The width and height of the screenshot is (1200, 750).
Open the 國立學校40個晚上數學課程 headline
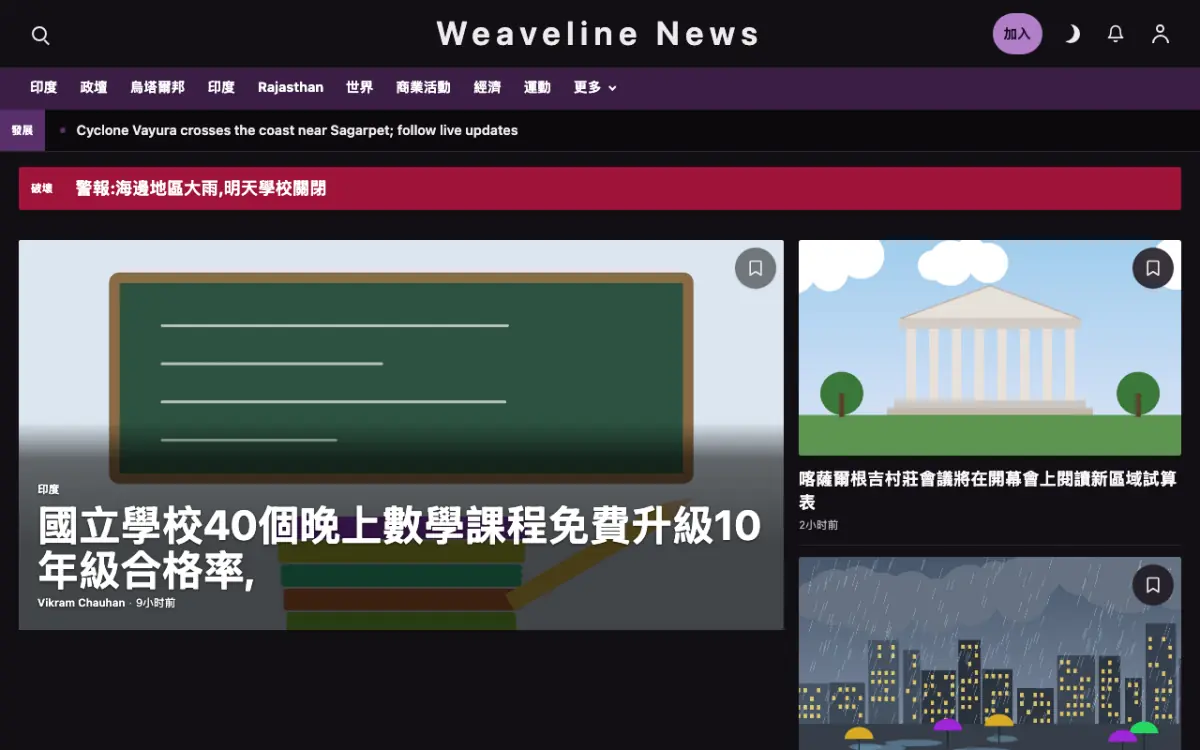399,549
